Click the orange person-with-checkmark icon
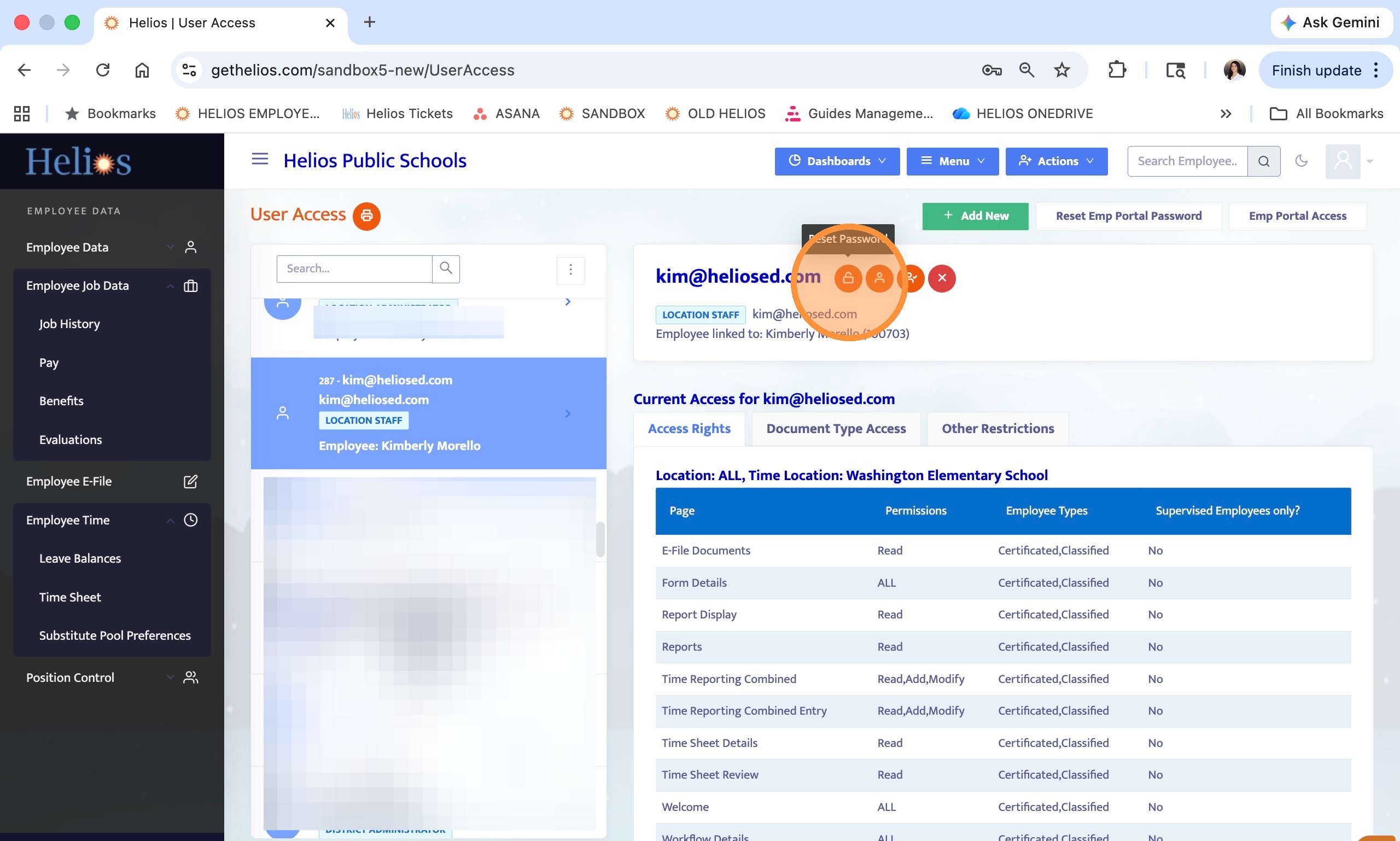 point(911,278)
